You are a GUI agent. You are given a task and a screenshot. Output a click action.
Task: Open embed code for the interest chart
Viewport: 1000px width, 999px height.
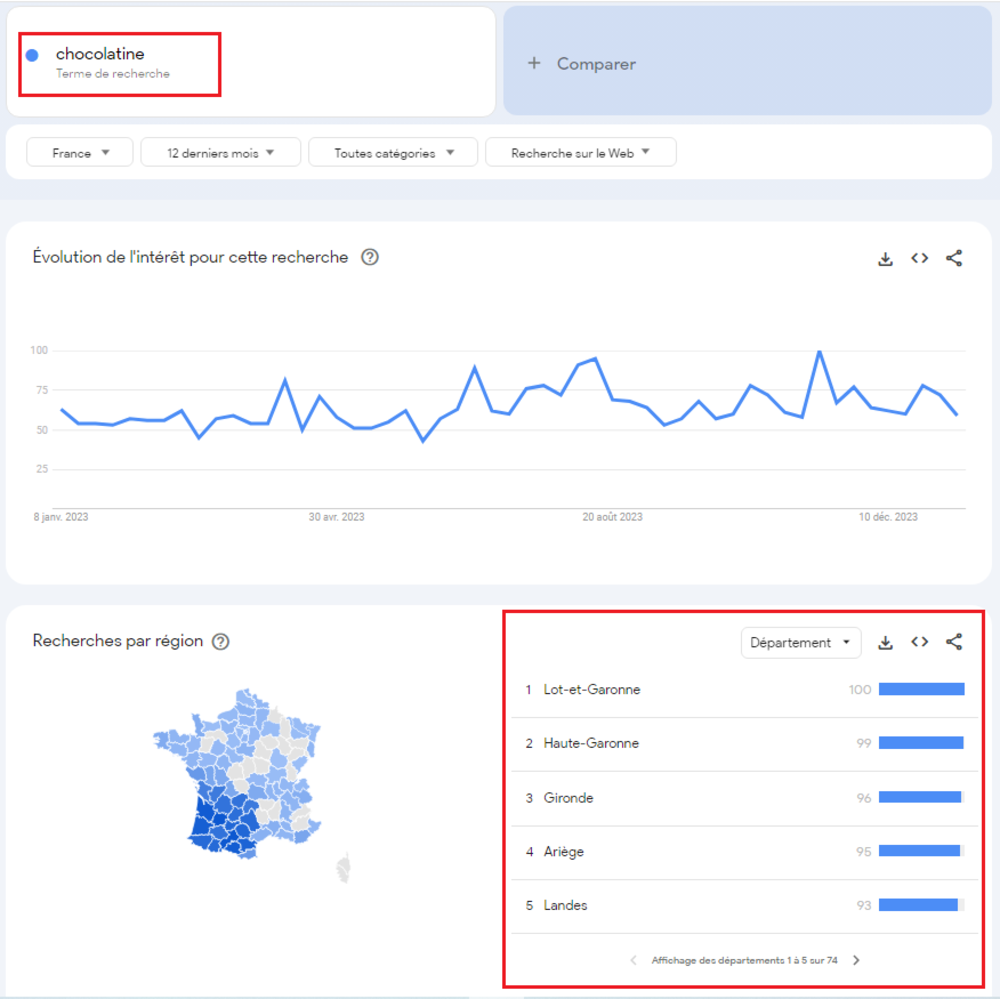tap(919, 258)
